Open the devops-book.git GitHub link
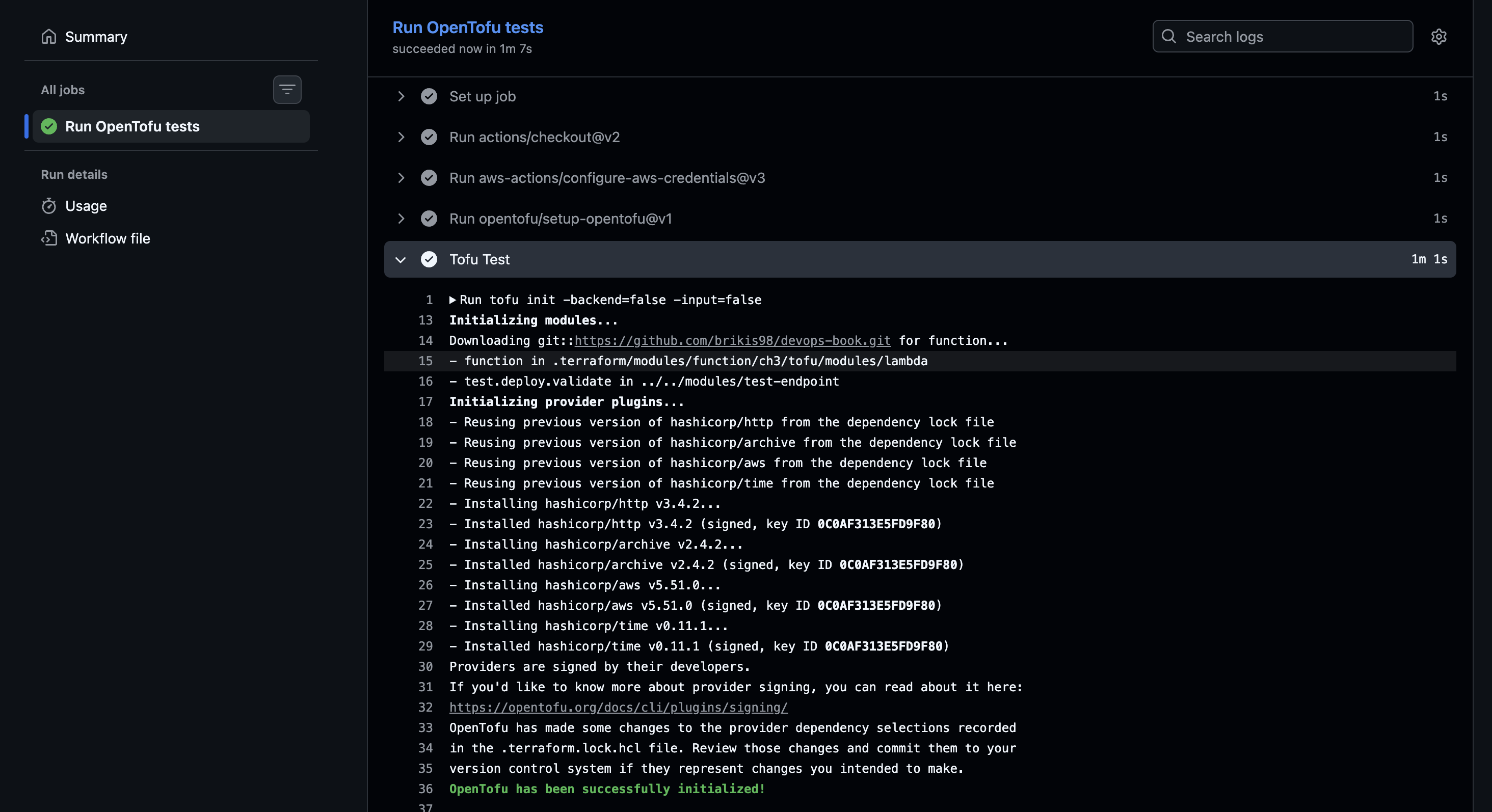The height and width of the screenshot is (812, 1492). (732, 341)
